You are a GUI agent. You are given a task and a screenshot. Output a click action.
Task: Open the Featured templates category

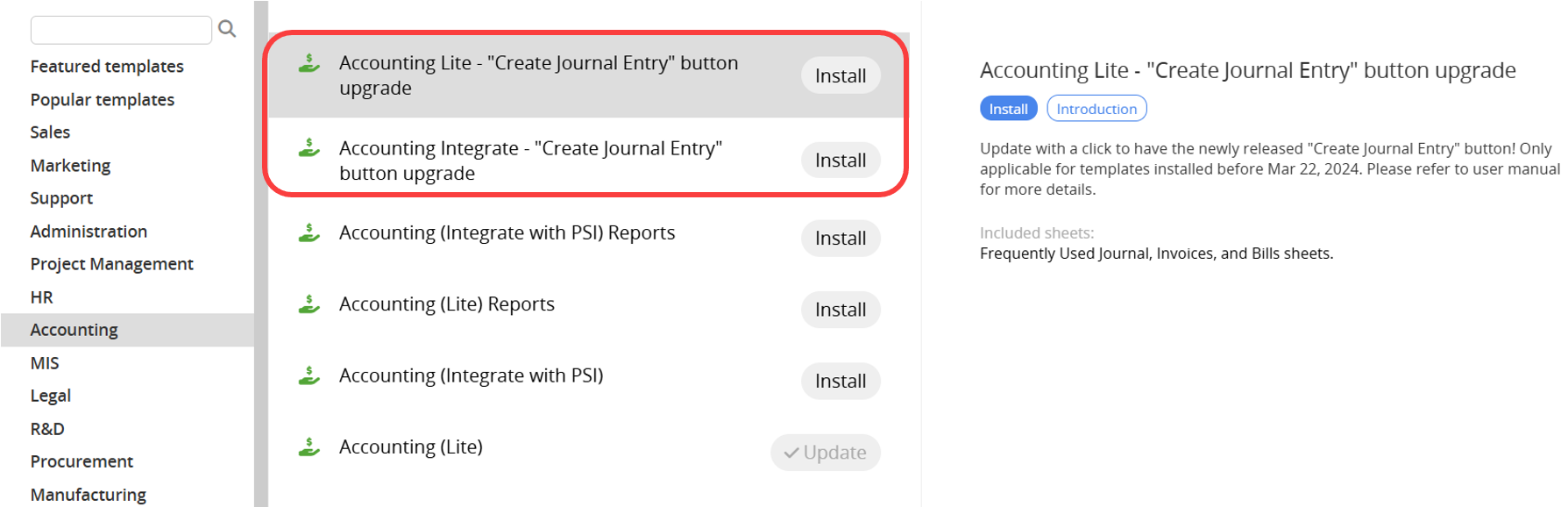pos(107,67)
